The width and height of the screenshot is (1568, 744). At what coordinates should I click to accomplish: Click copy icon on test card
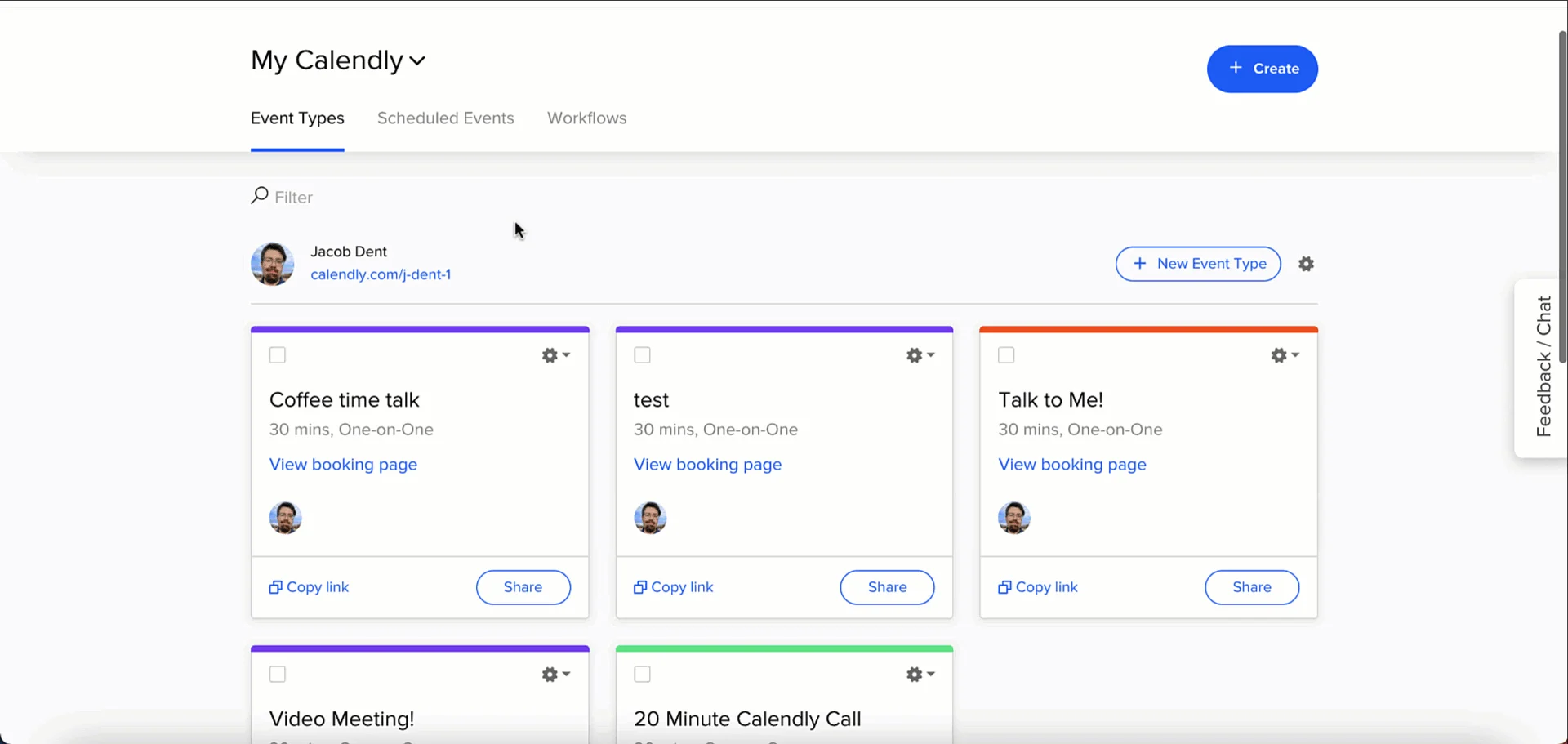640,587
